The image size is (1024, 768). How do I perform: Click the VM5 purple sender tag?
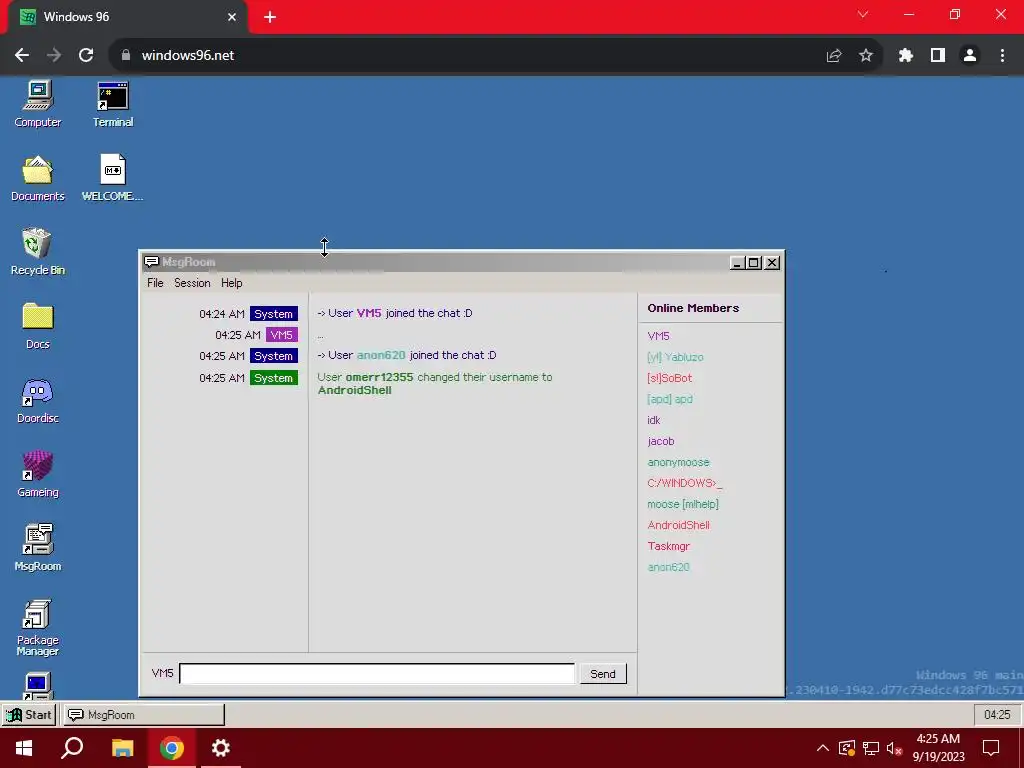click(281, 335)
